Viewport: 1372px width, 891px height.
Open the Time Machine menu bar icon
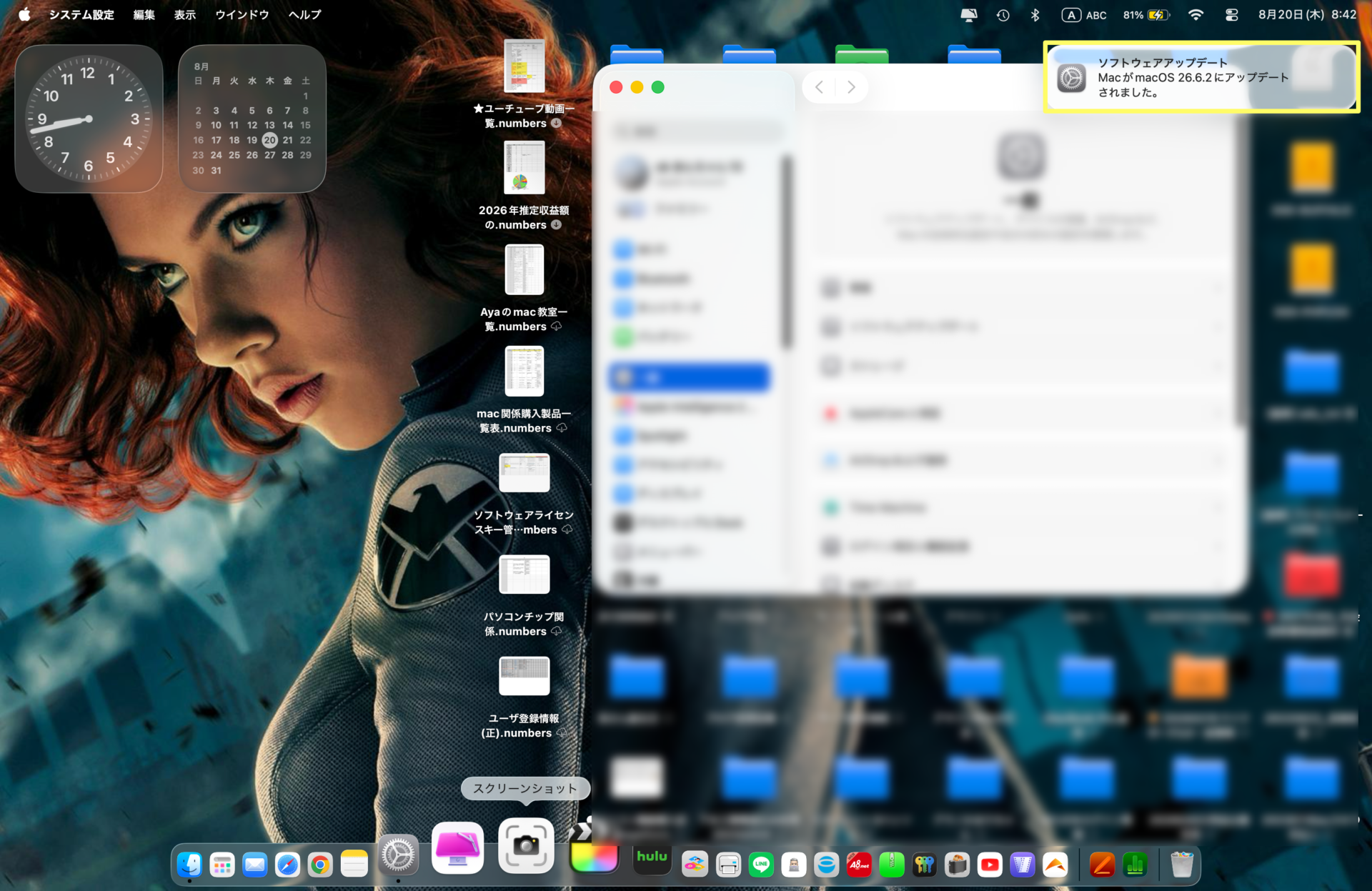1003,14
